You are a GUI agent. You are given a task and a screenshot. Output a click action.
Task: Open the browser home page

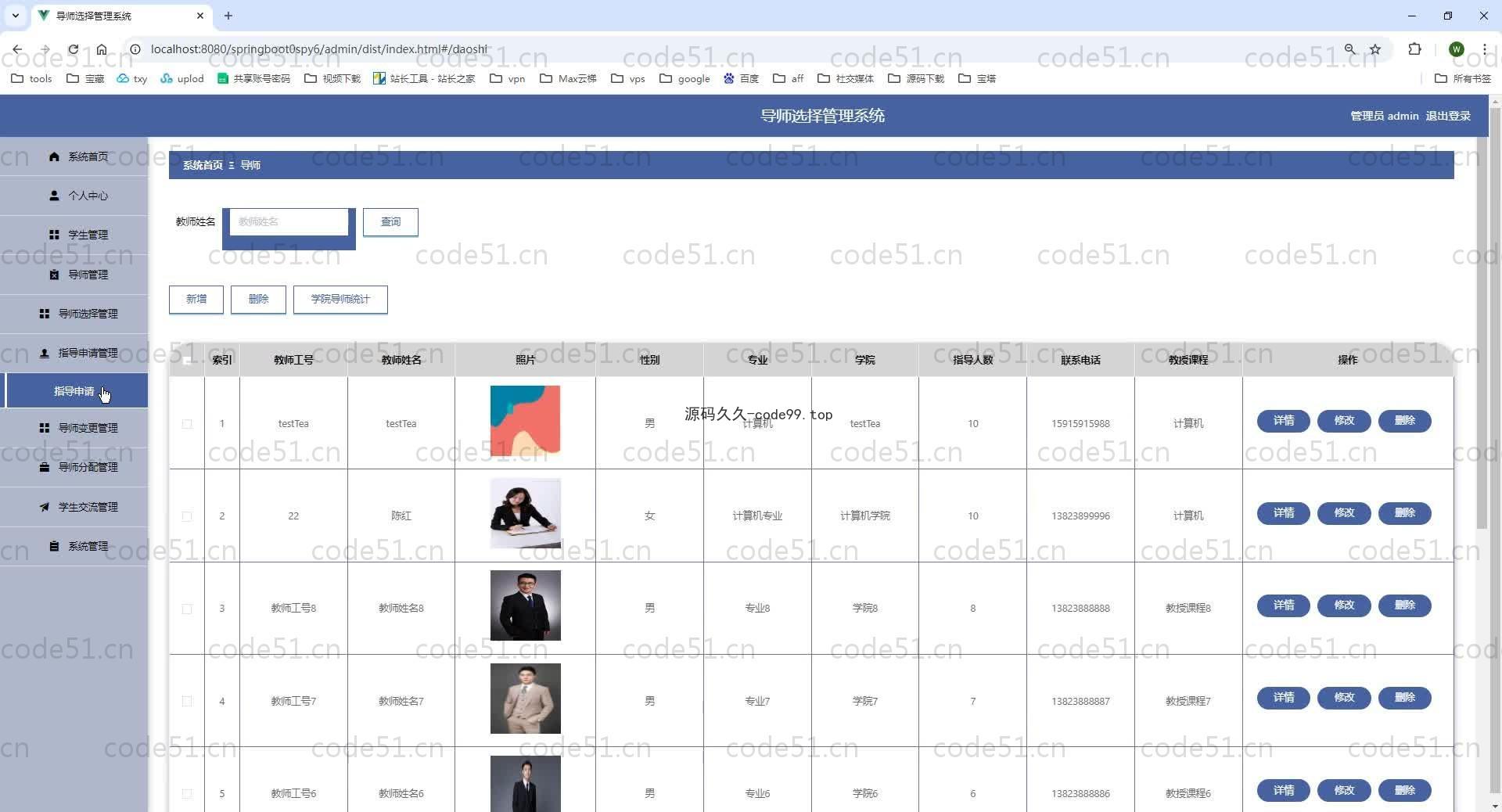(x=102, y=49)
